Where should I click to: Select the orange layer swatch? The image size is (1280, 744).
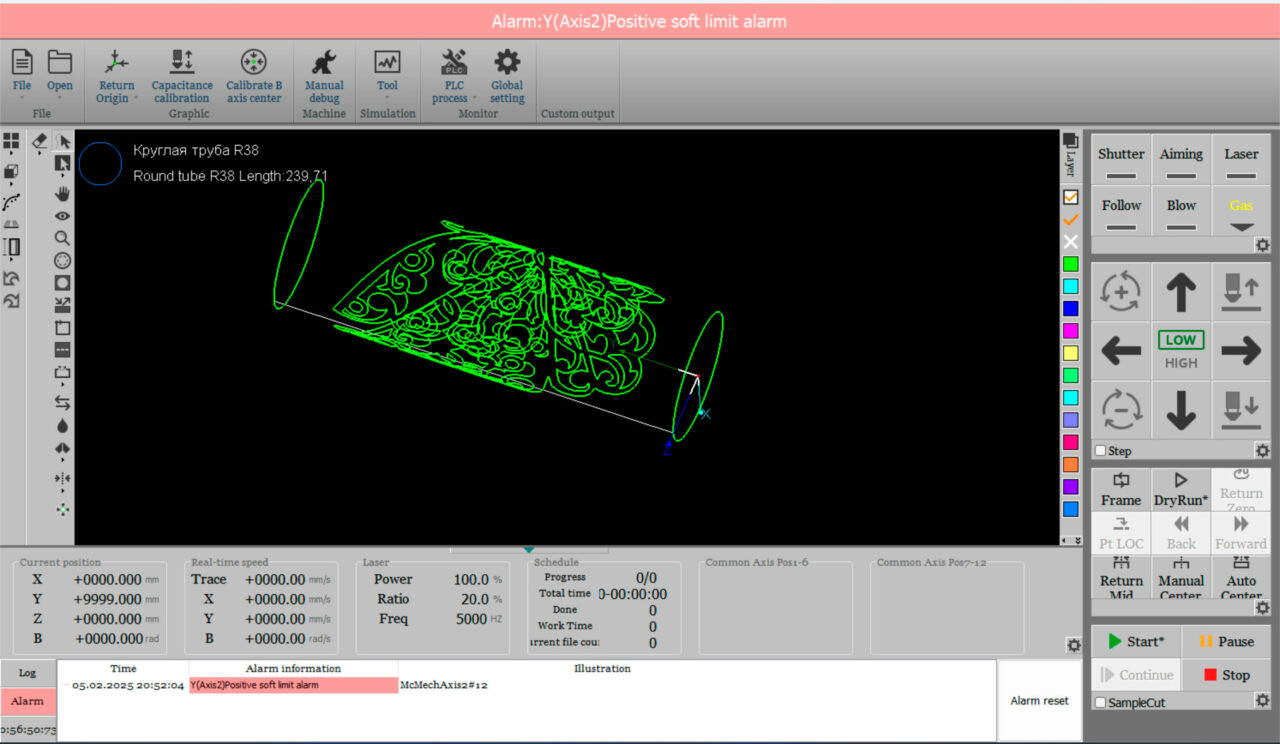coord(1071,464)
